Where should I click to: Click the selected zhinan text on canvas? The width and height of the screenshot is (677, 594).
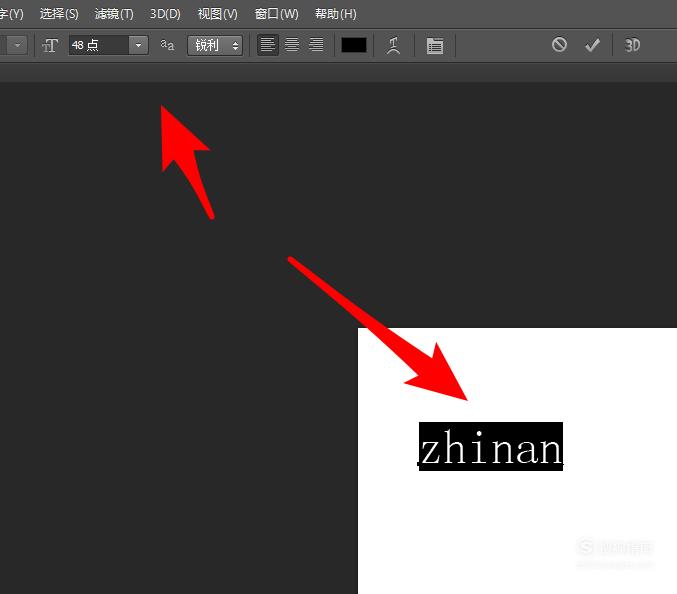coord(490,446)
